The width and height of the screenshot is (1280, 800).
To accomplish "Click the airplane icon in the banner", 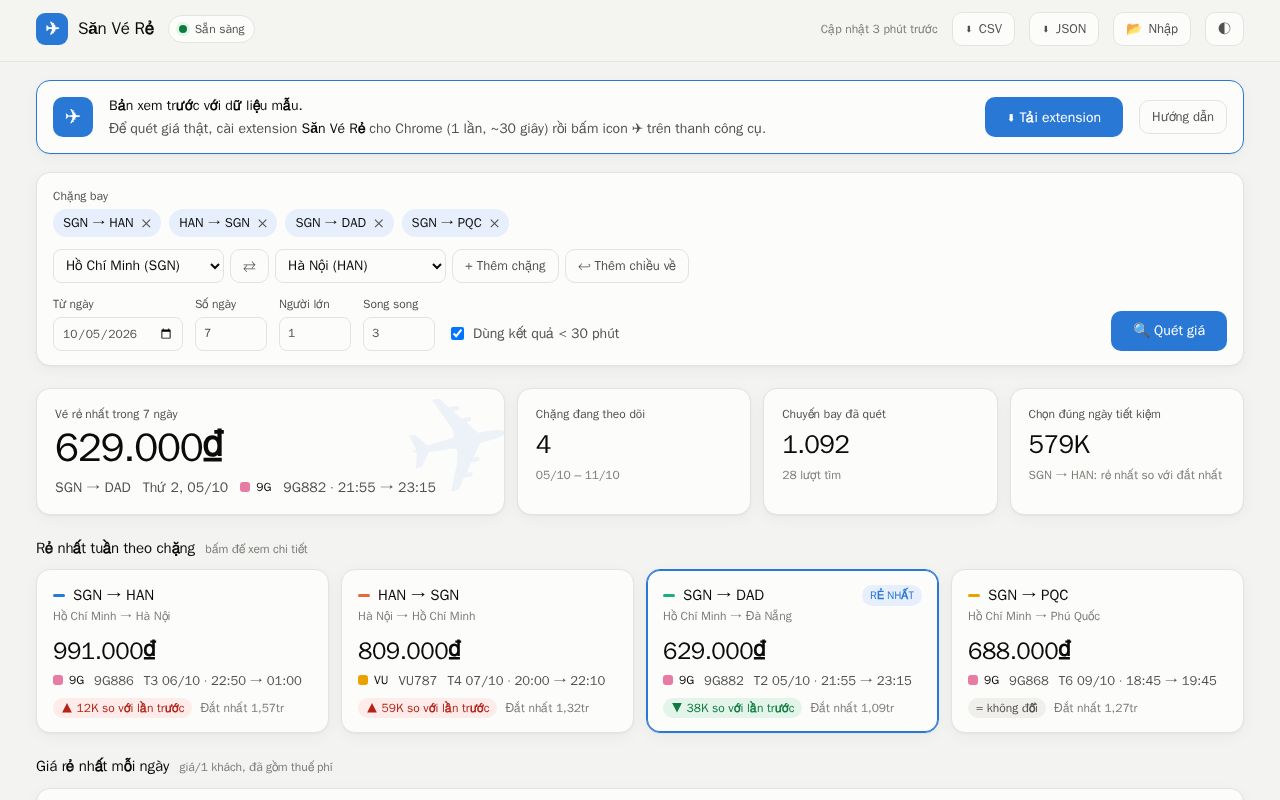I will click(73, 117).
